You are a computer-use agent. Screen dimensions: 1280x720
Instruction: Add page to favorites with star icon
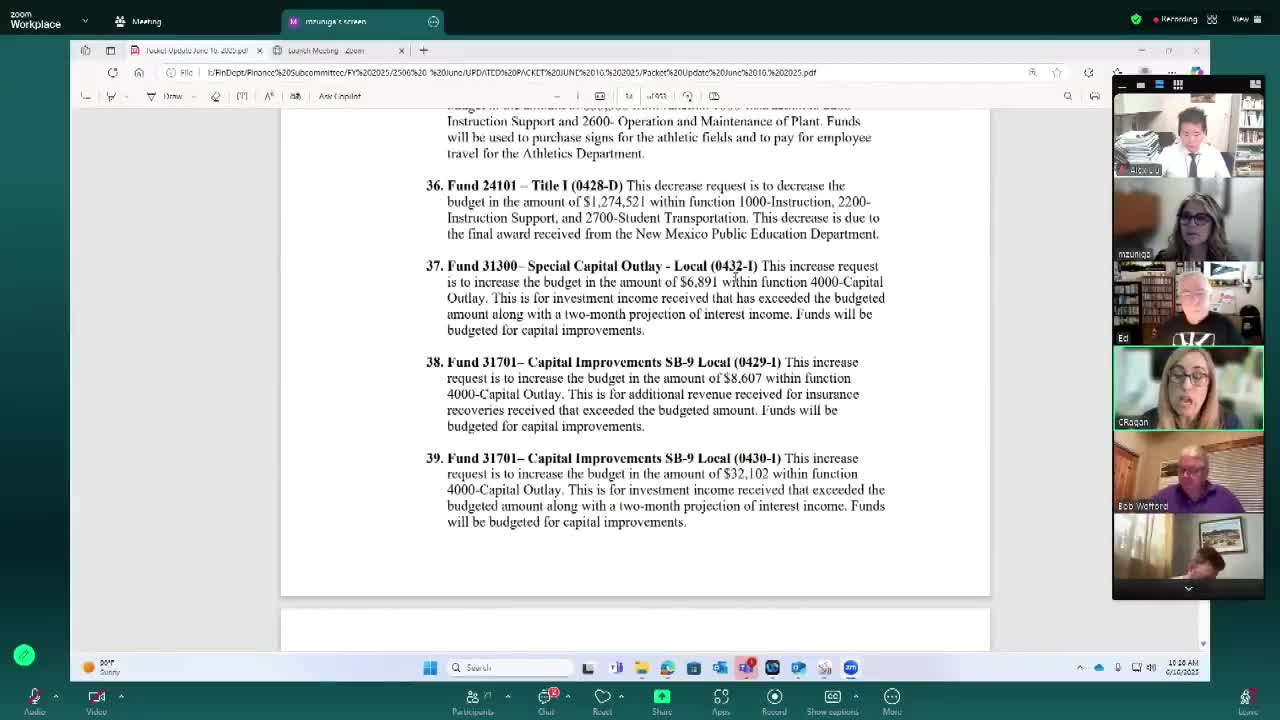[1057, 72]
